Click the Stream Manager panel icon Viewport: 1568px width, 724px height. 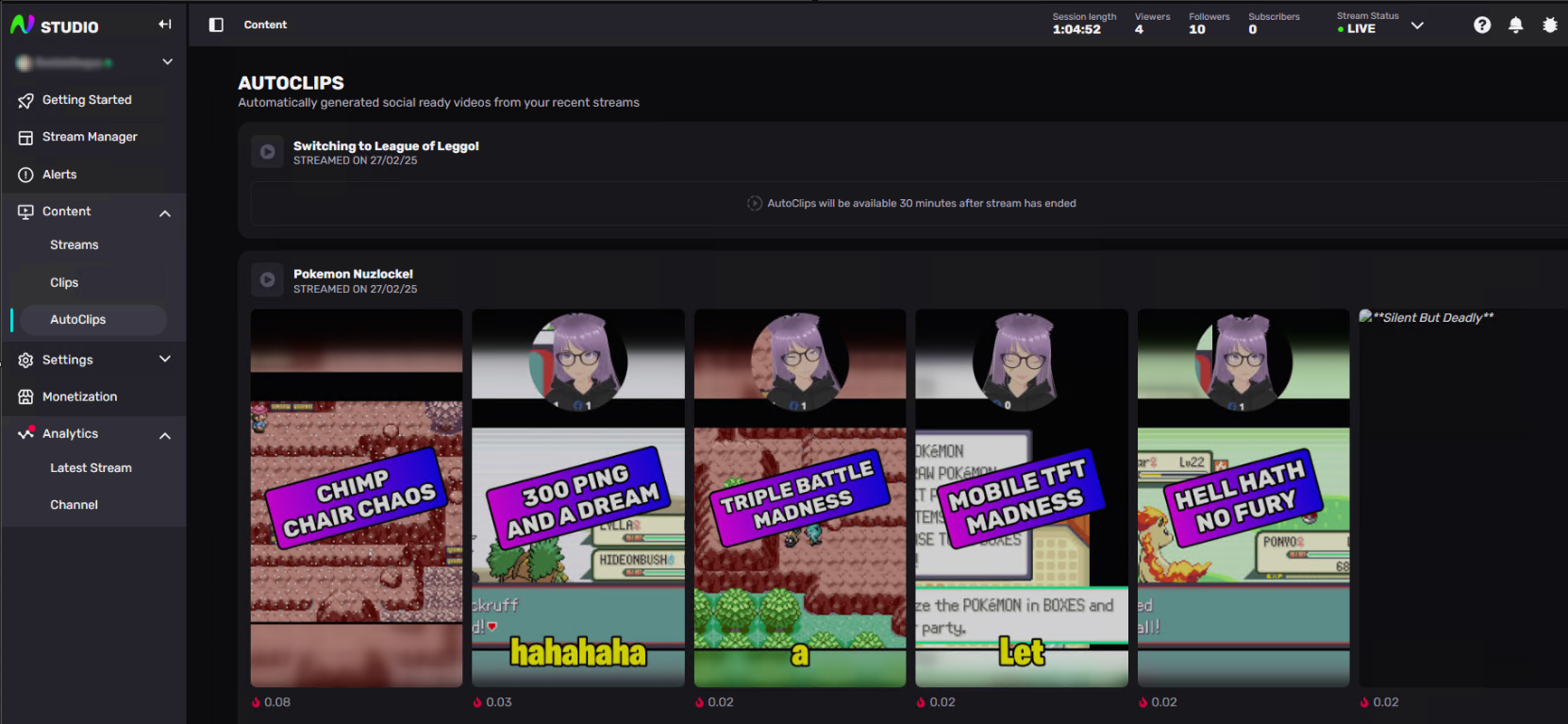pyautogui.click(x=25, y=138)
